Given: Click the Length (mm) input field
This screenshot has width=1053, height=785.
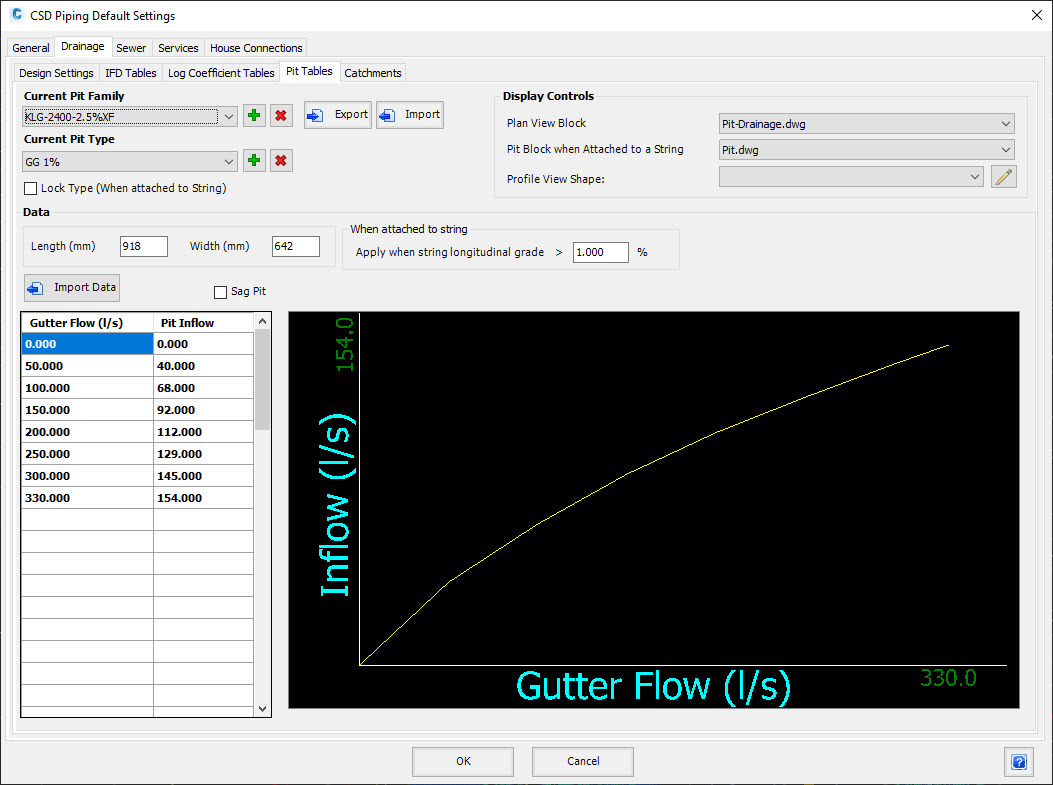Looking at the screenshot, I should click(143, 246).
